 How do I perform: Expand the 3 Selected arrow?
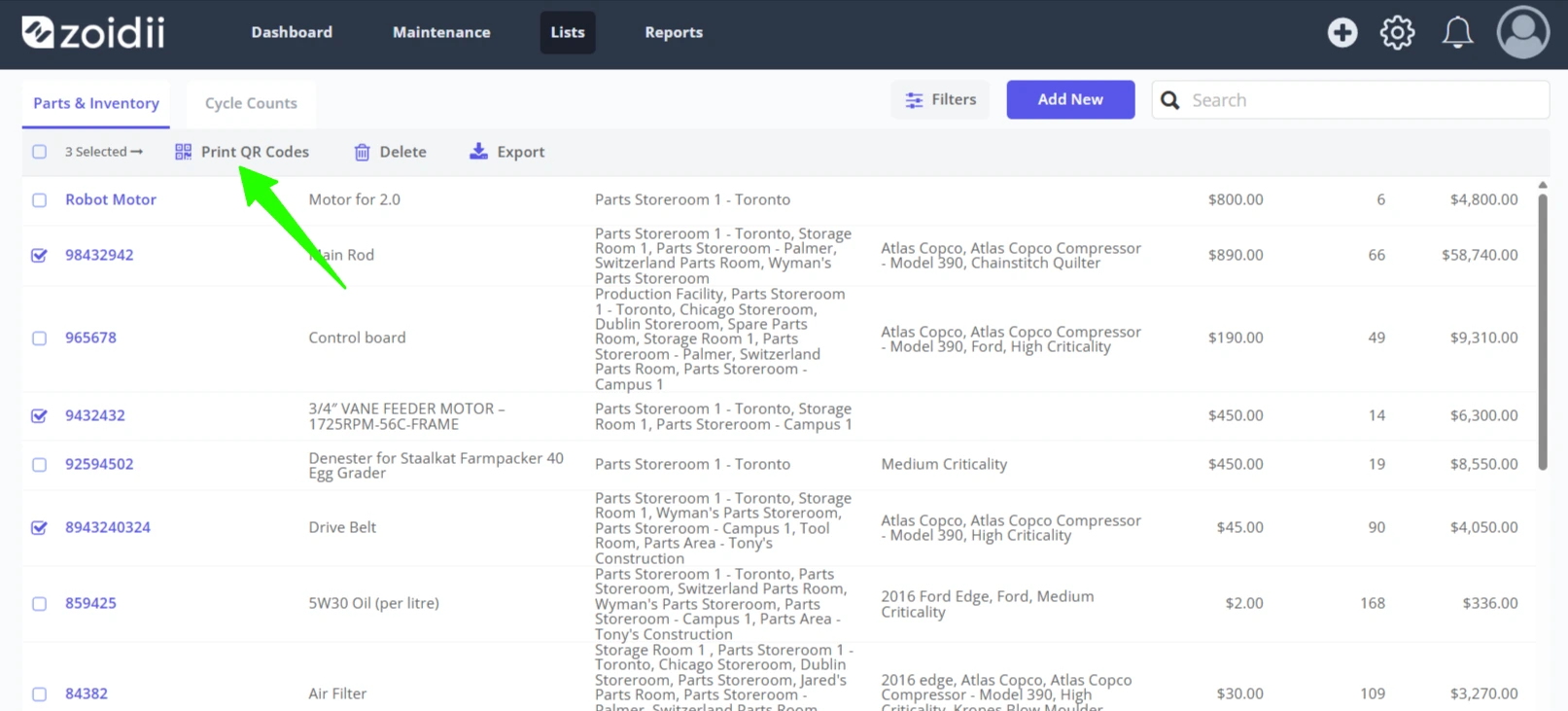pos(137,152)
